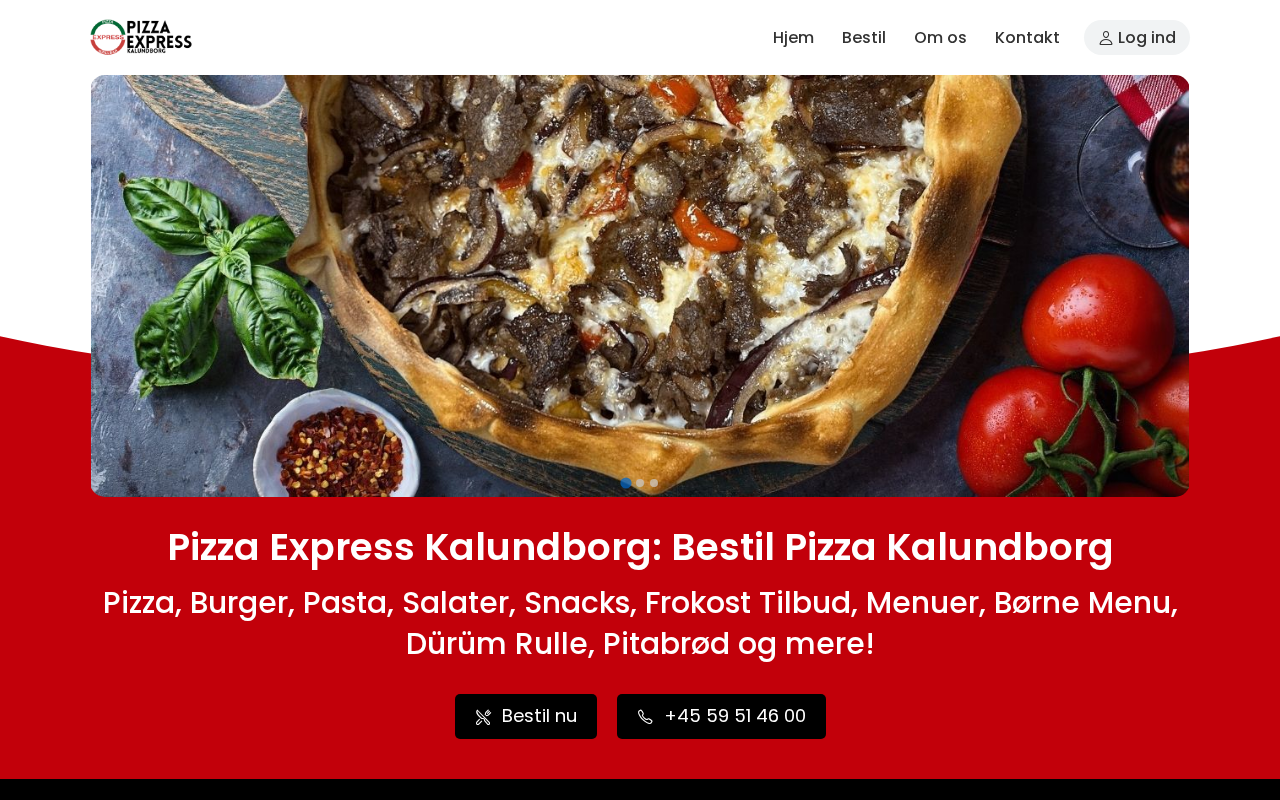Navigate to Kontakt

pos(1027,37)
